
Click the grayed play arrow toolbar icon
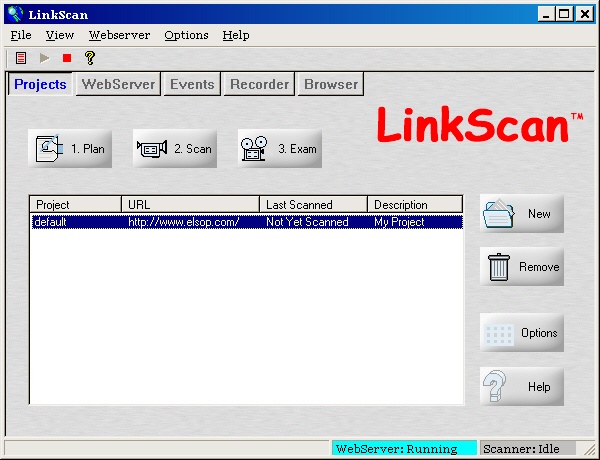[44, 58]
